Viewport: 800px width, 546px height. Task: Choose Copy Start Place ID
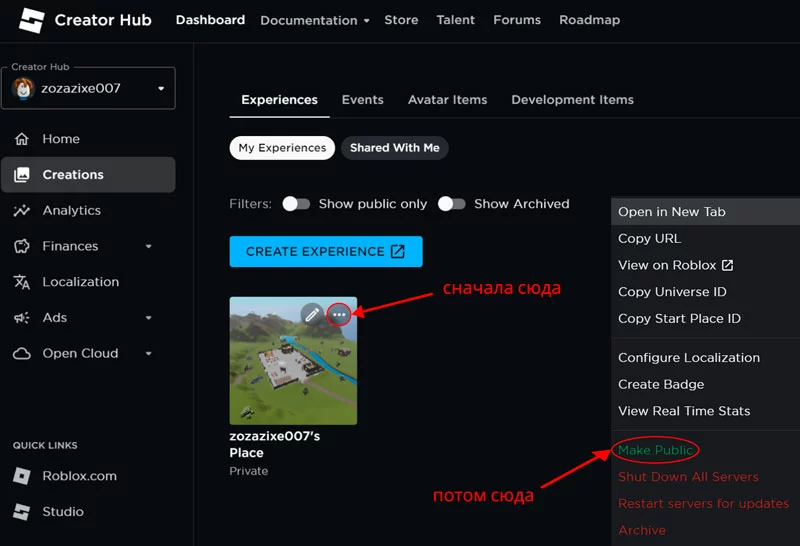(x=705, y=318)
